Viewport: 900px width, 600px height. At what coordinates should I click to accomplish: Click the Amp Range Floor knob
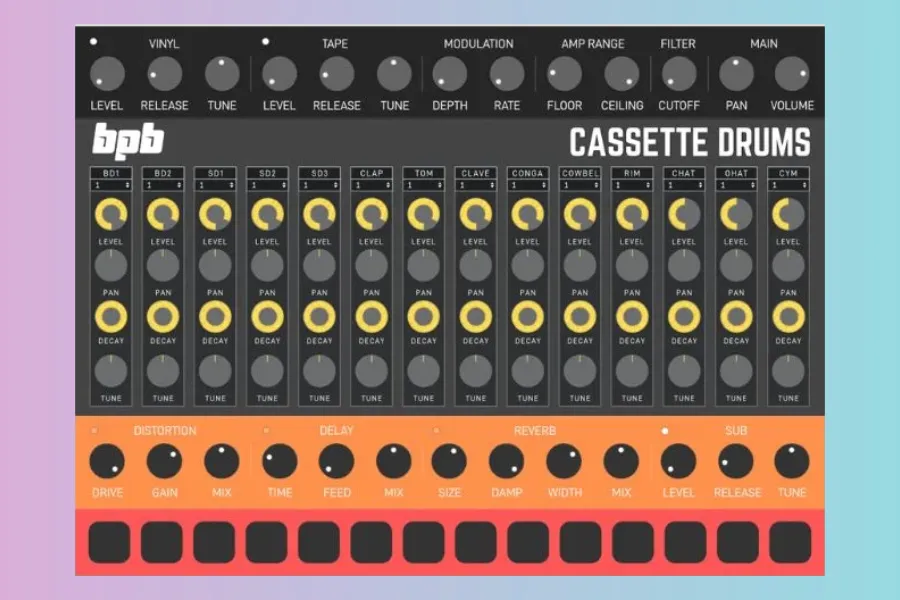[x=564, y=73]
